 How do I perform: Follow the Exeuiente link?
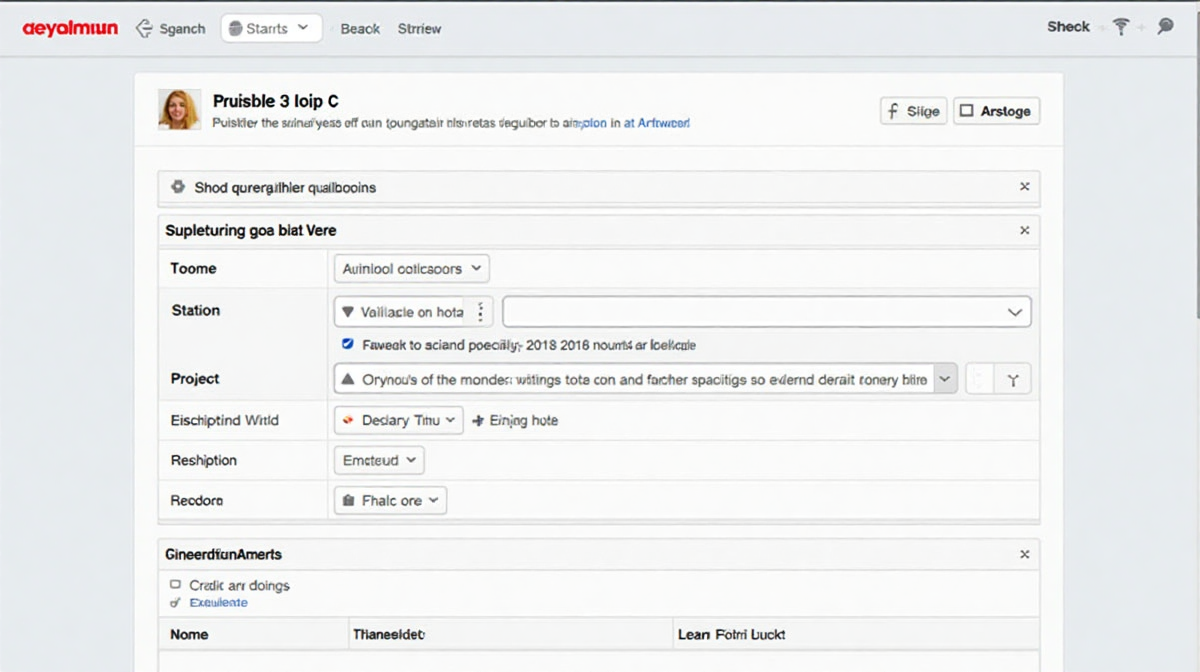pos(218,603)
